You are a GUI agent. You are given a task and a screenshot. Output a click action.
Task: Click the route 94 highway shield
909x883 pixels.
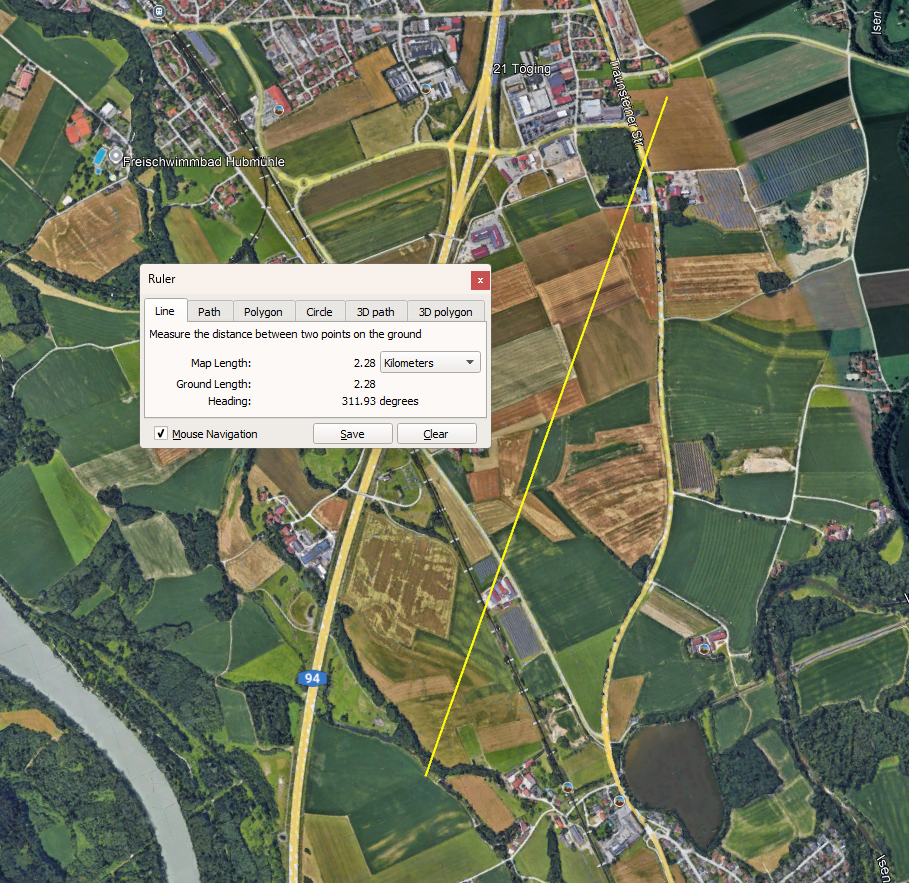[312, 678]
